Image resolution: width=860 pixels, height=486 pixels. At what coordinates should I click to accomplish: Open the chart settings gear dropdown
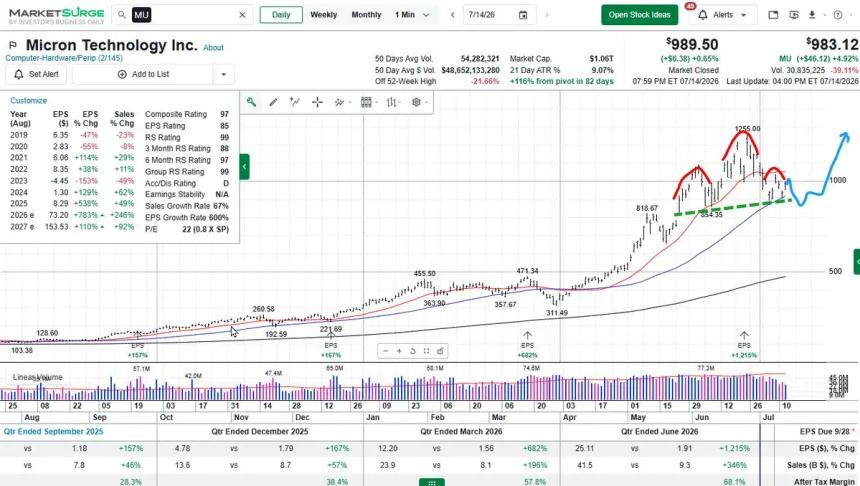pos(420,102)
